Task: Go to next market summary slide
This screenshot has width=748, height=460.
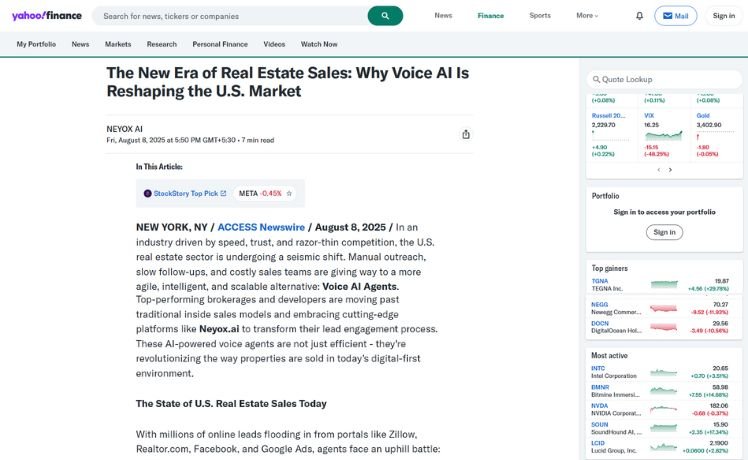Action: [670, 170]
